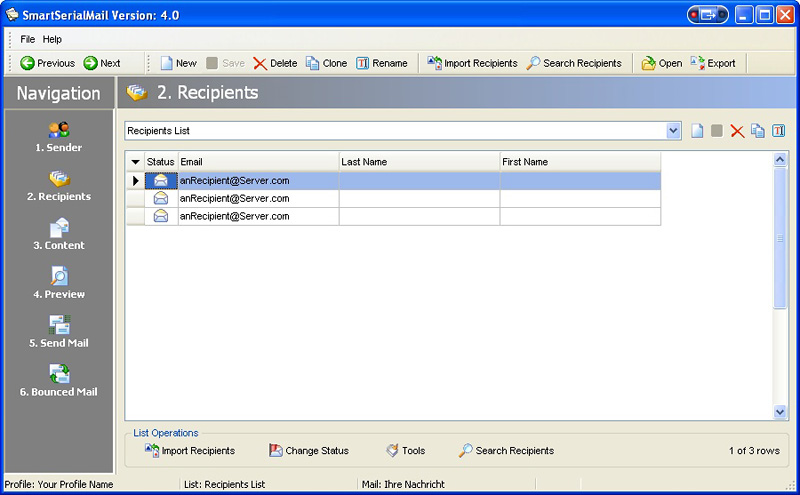Click the title bar record/switch icon
The width and height of the screenshot is (800, 495).
tap(708, 15)
